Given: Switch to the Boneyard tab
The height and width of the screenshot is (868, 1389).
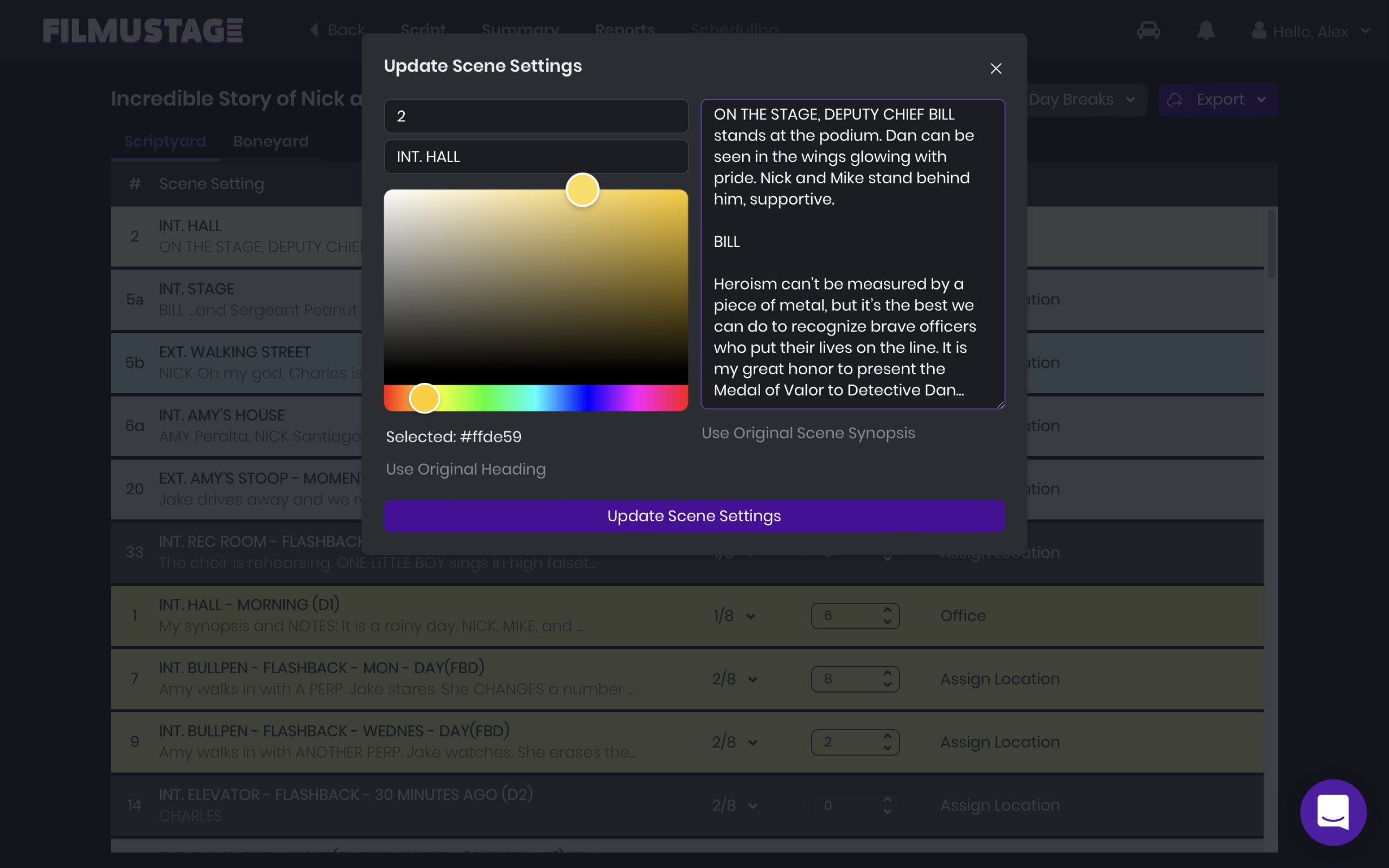Looking at the screenshot, I should click(271, 141).
